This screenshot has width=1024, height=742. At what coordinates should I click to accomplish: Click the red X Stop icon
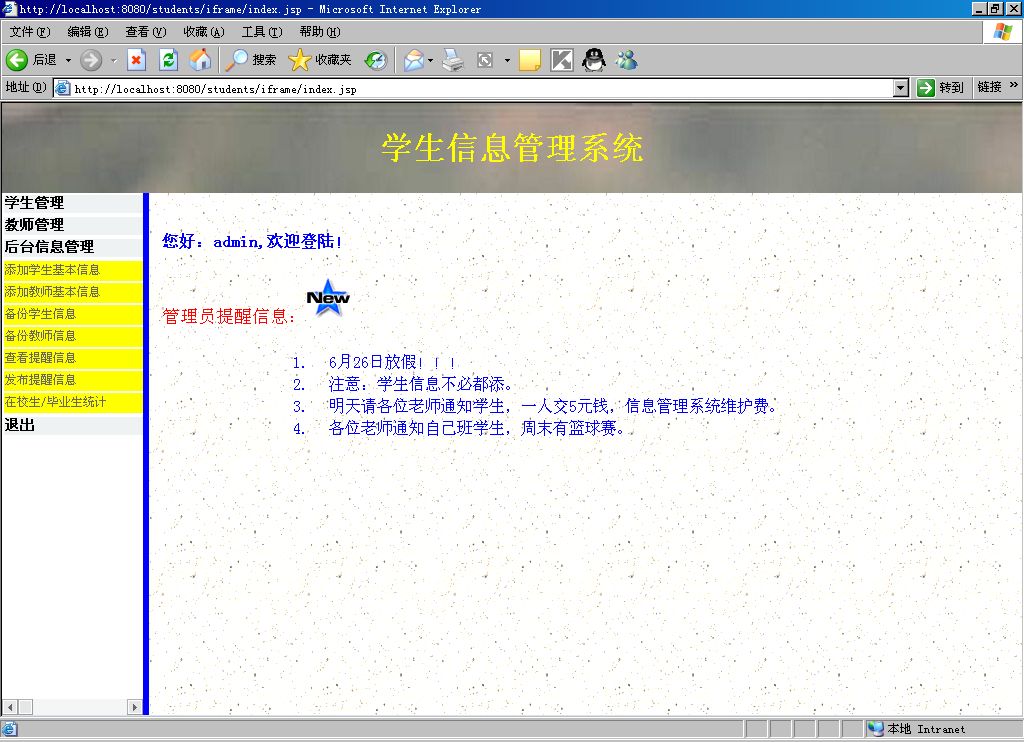(136, 60)
